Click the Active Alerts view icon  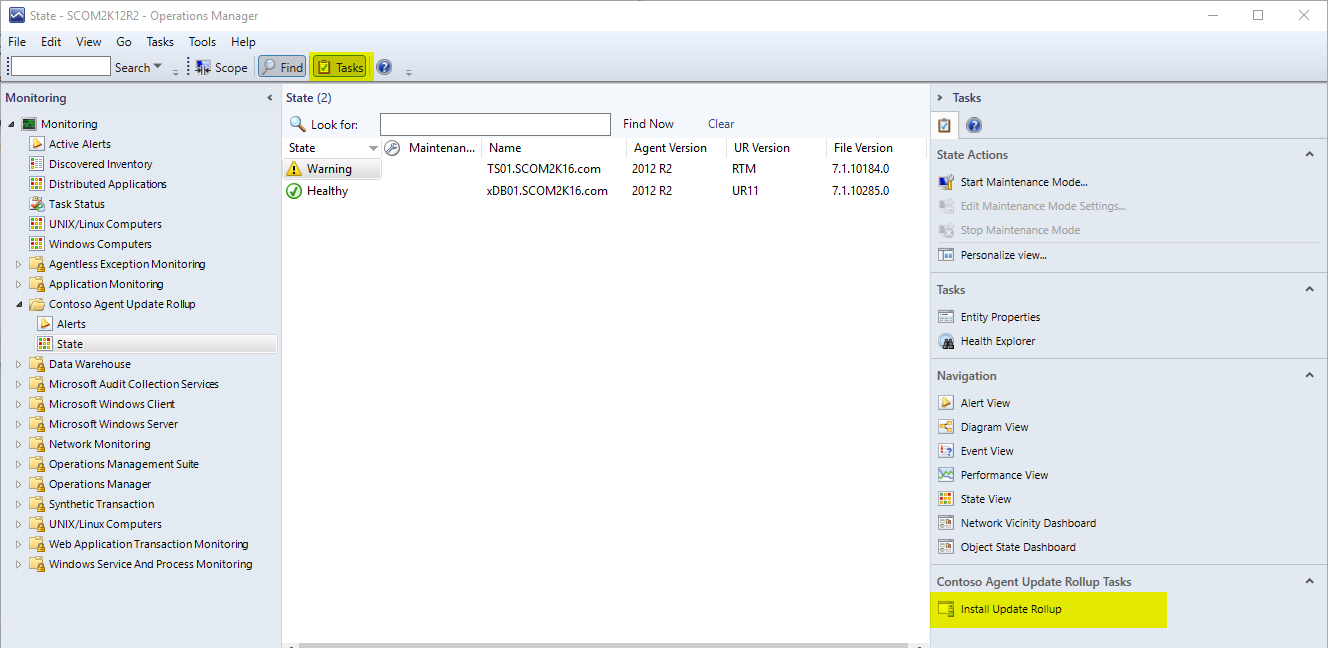coord(37,144)
